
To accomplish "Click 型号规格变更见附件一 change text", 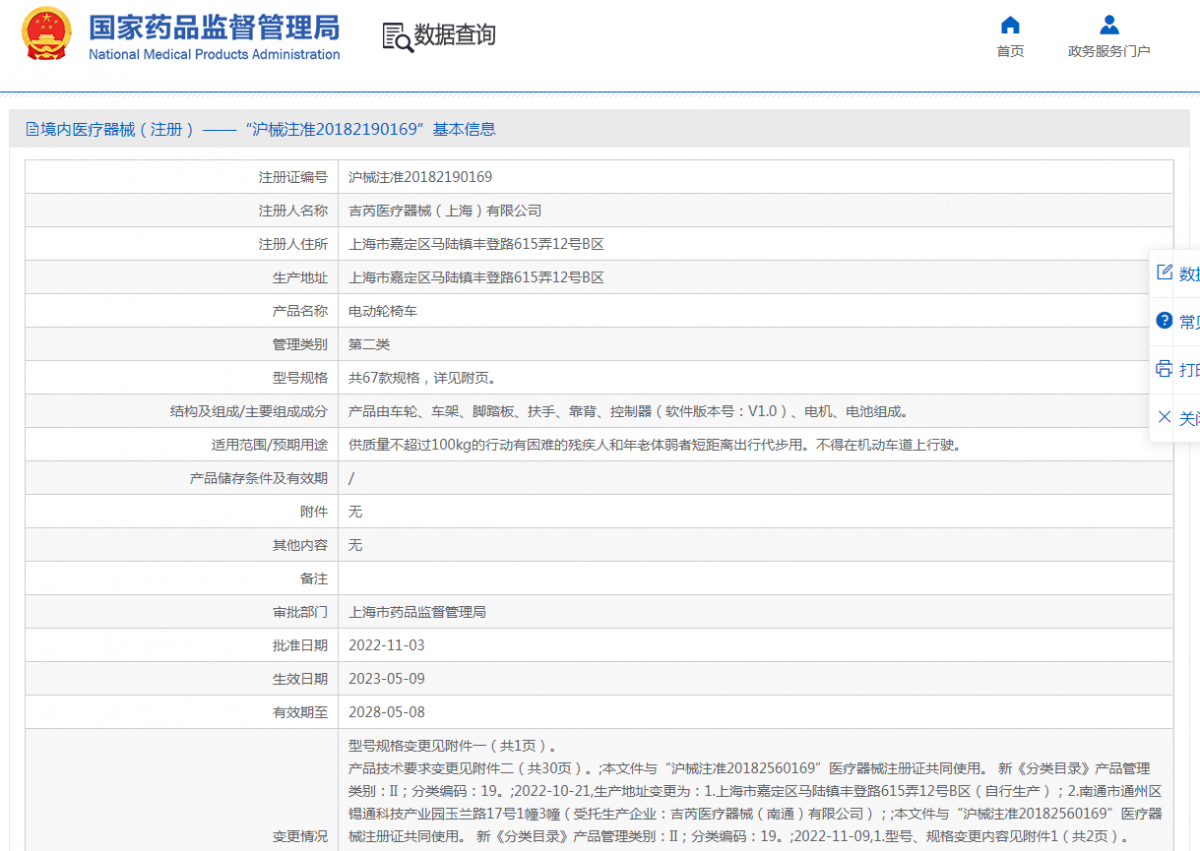I will (452, 746).
